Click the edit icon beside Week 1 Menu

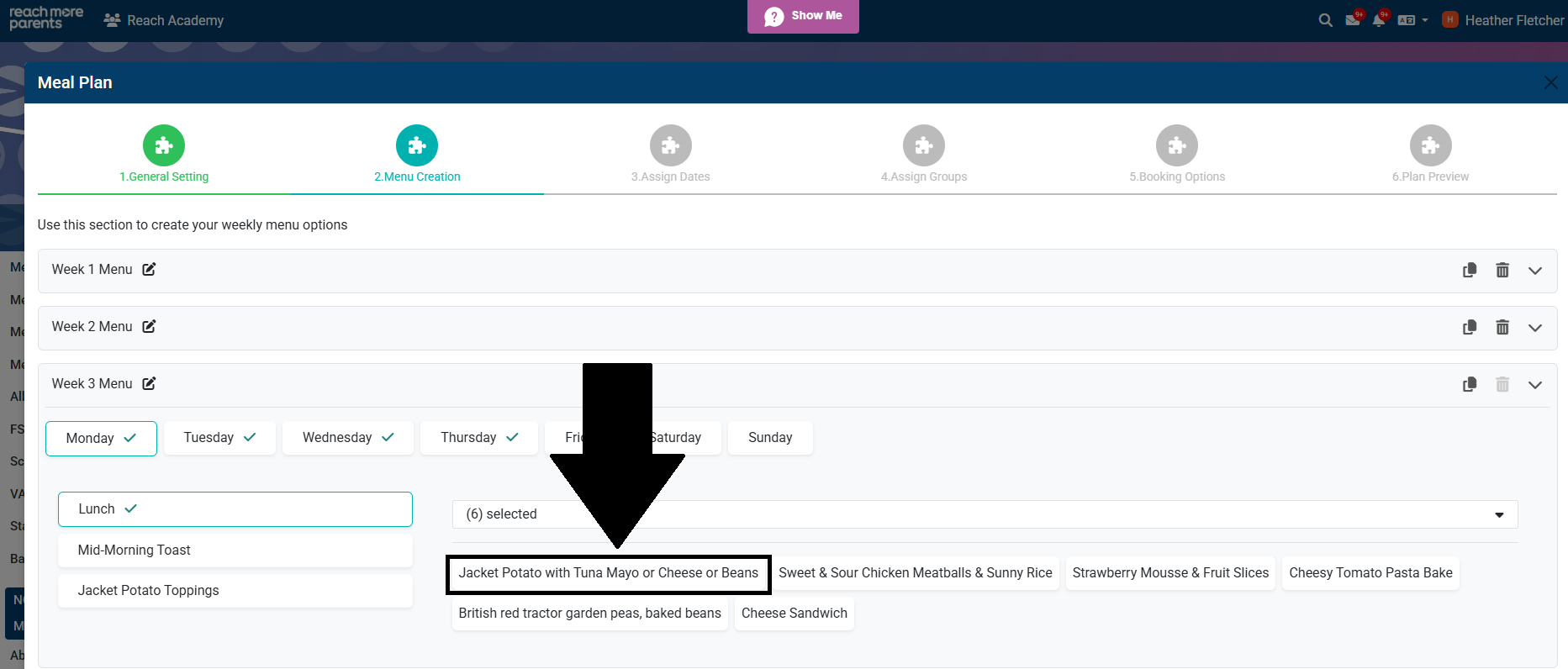click(x=149, y=270)
